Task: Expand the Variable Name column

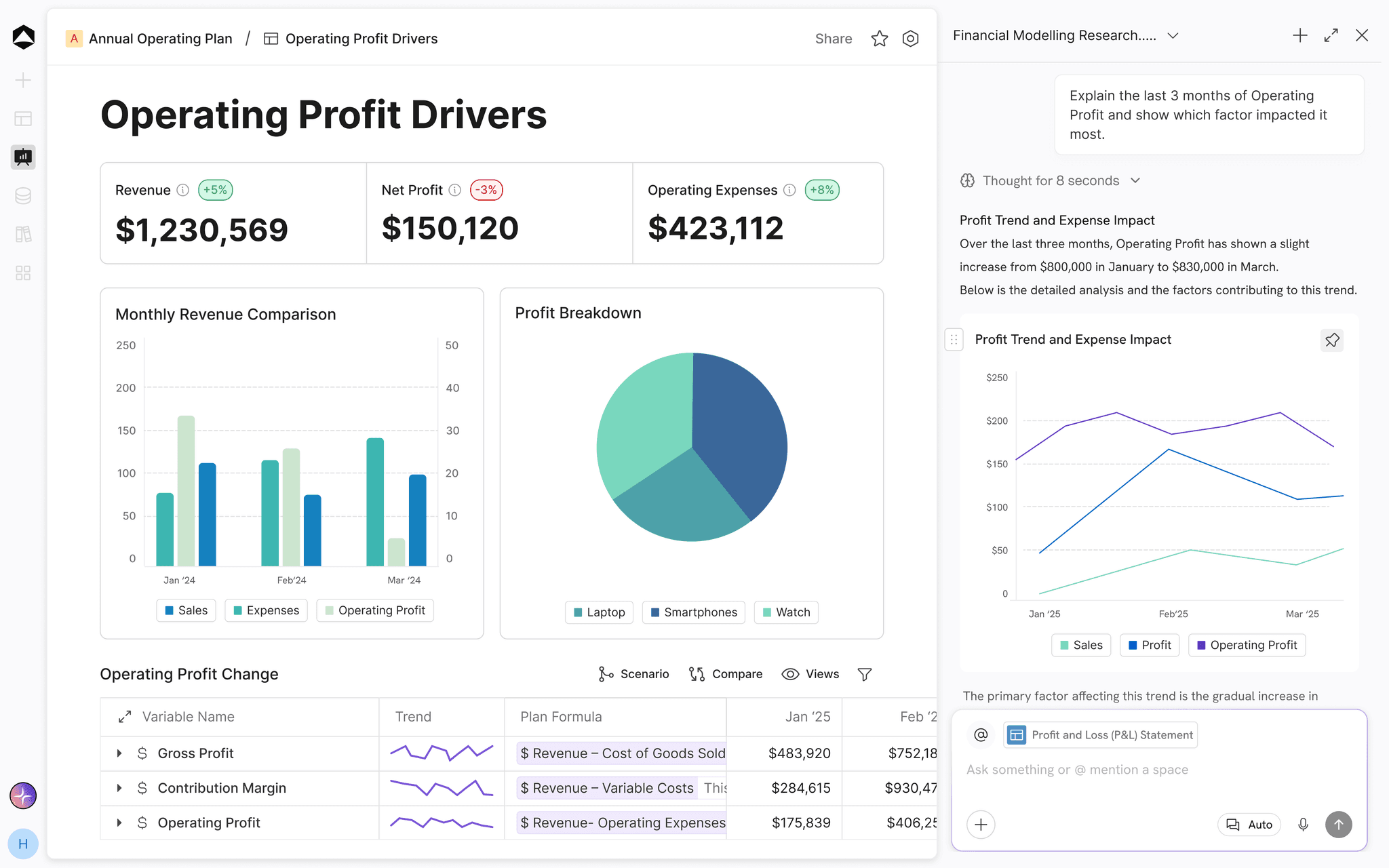Action: [125, 717]
